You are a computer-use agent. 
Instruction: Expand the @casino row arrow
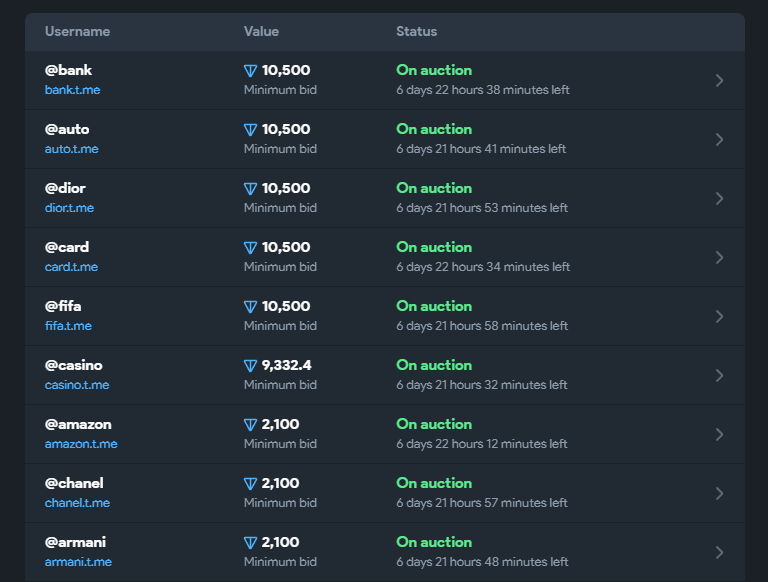click(719, 376)
